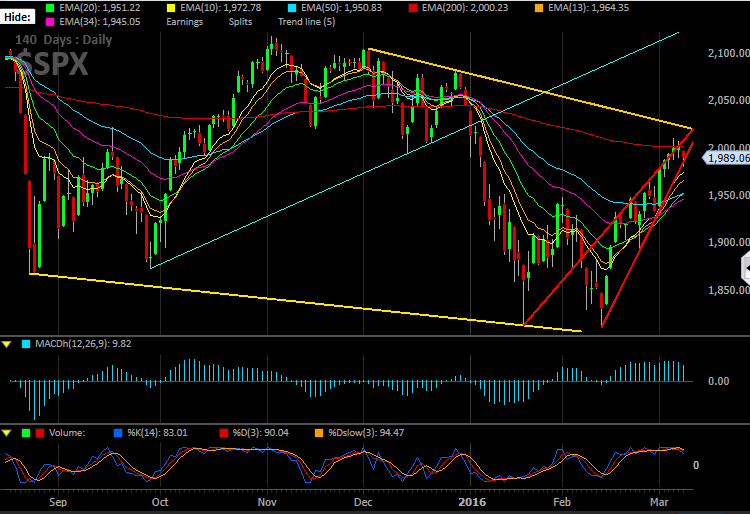
Task: Click the Mar label on time axis
Action: (659, 502)
